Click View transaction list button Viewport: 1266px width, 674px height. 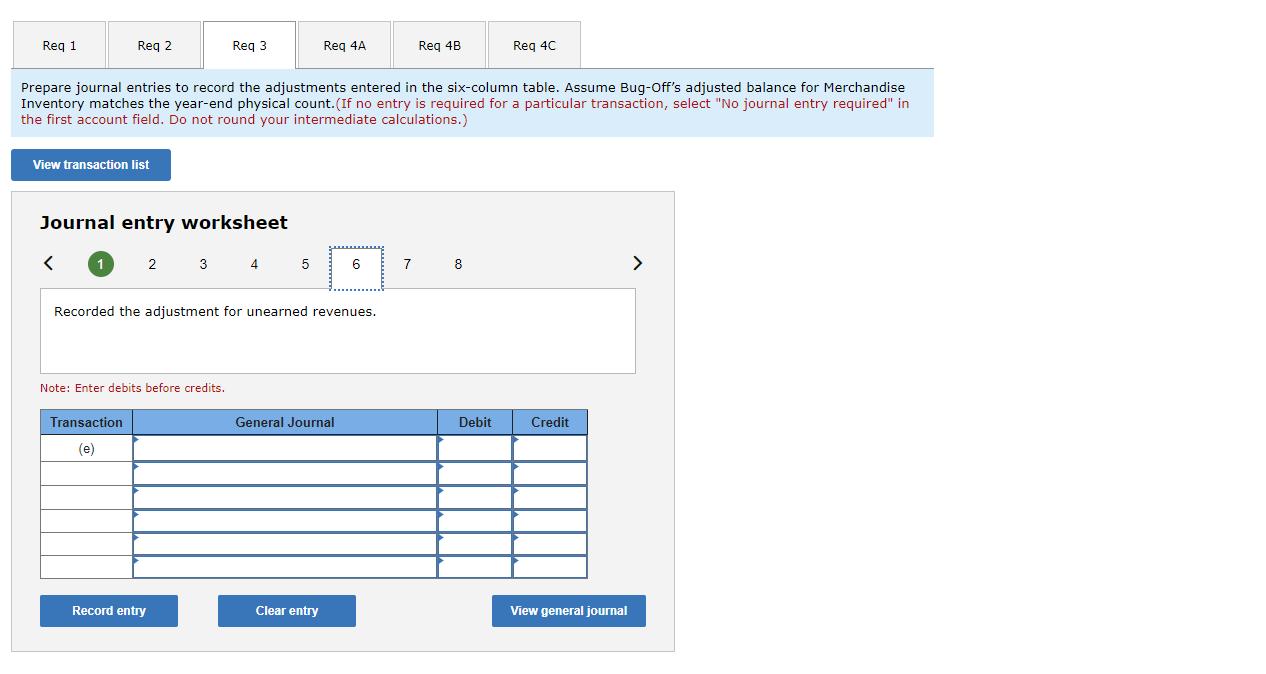click(91, 165)
